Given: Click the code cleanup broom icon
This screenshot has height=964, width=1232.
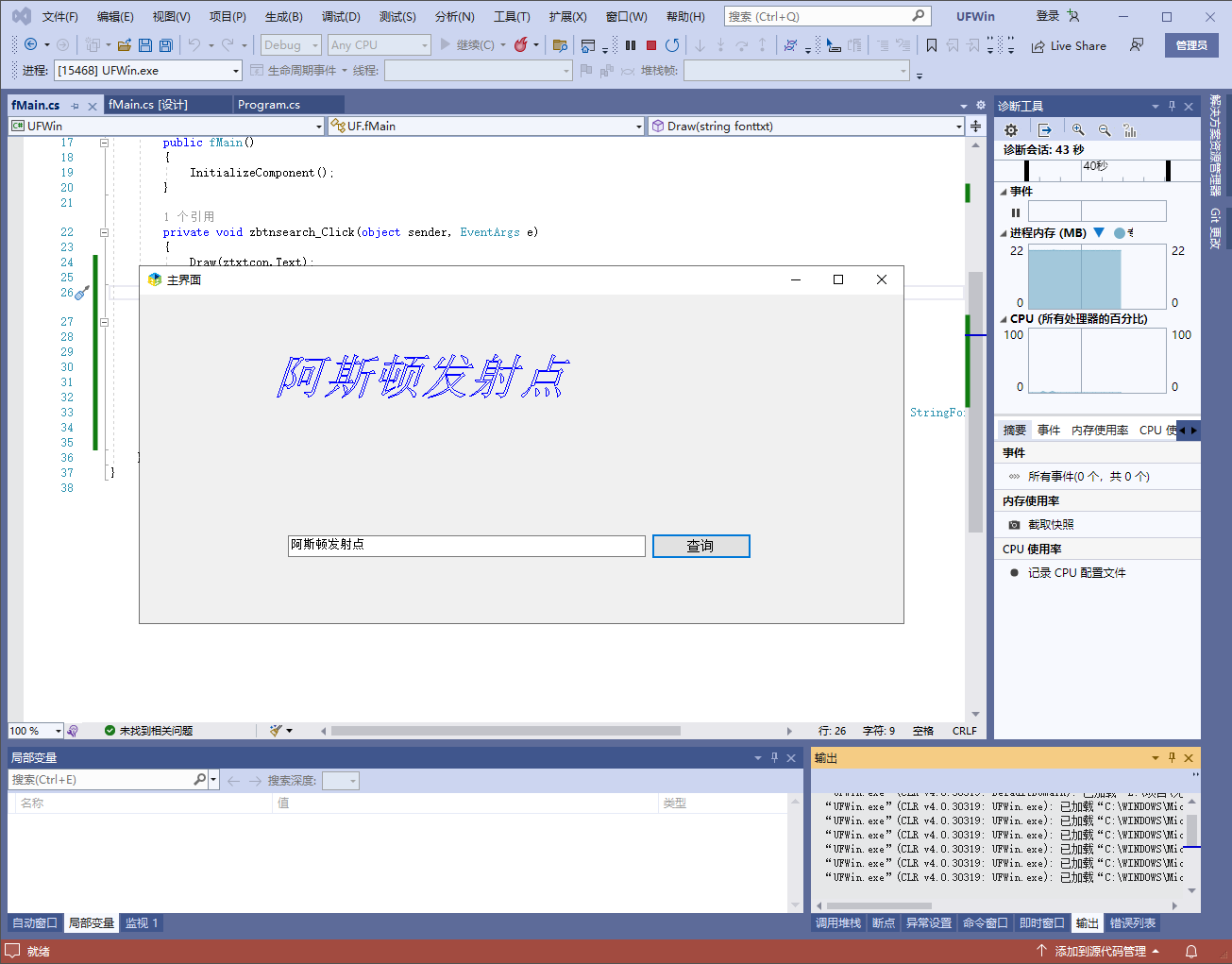Looking at the screenshot, I should (x=276, y=731).
